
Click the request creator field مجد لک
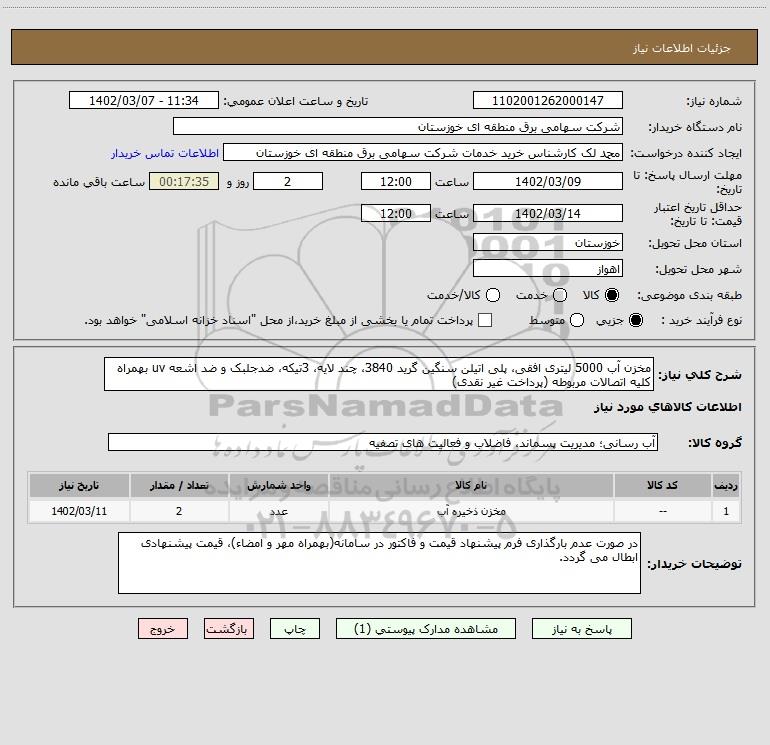pyautogui.click(x=423, y=153)
